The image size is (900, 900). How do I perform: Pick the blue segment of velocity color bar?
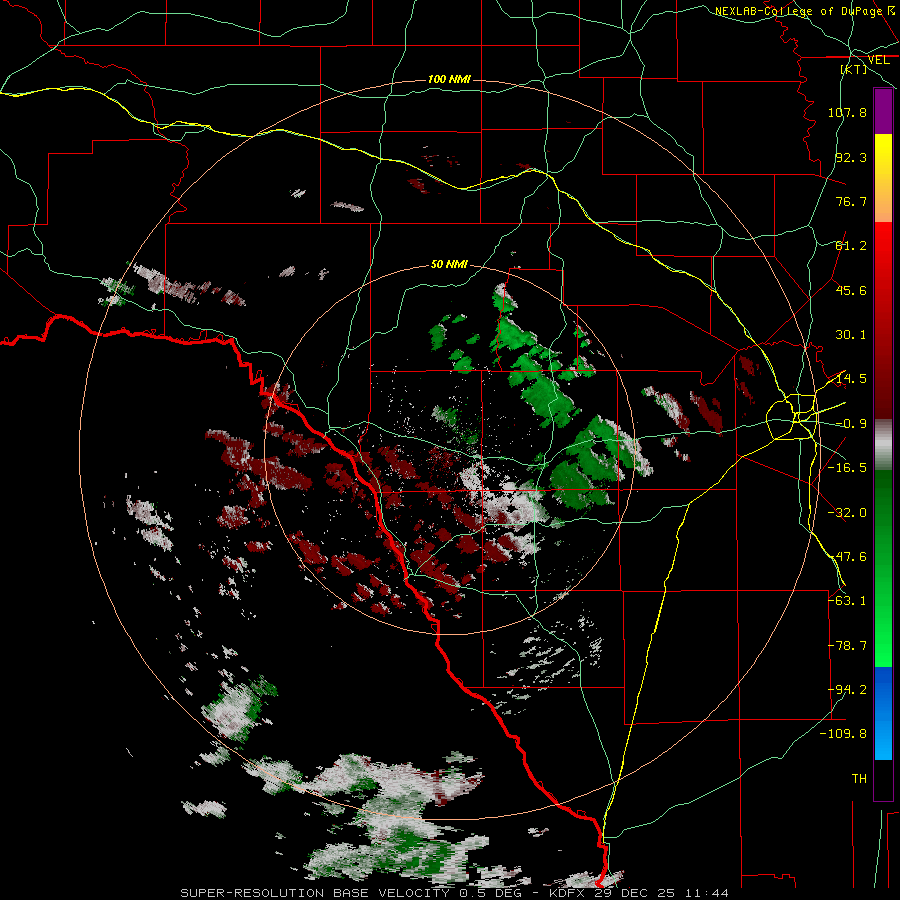coord(883,713)
